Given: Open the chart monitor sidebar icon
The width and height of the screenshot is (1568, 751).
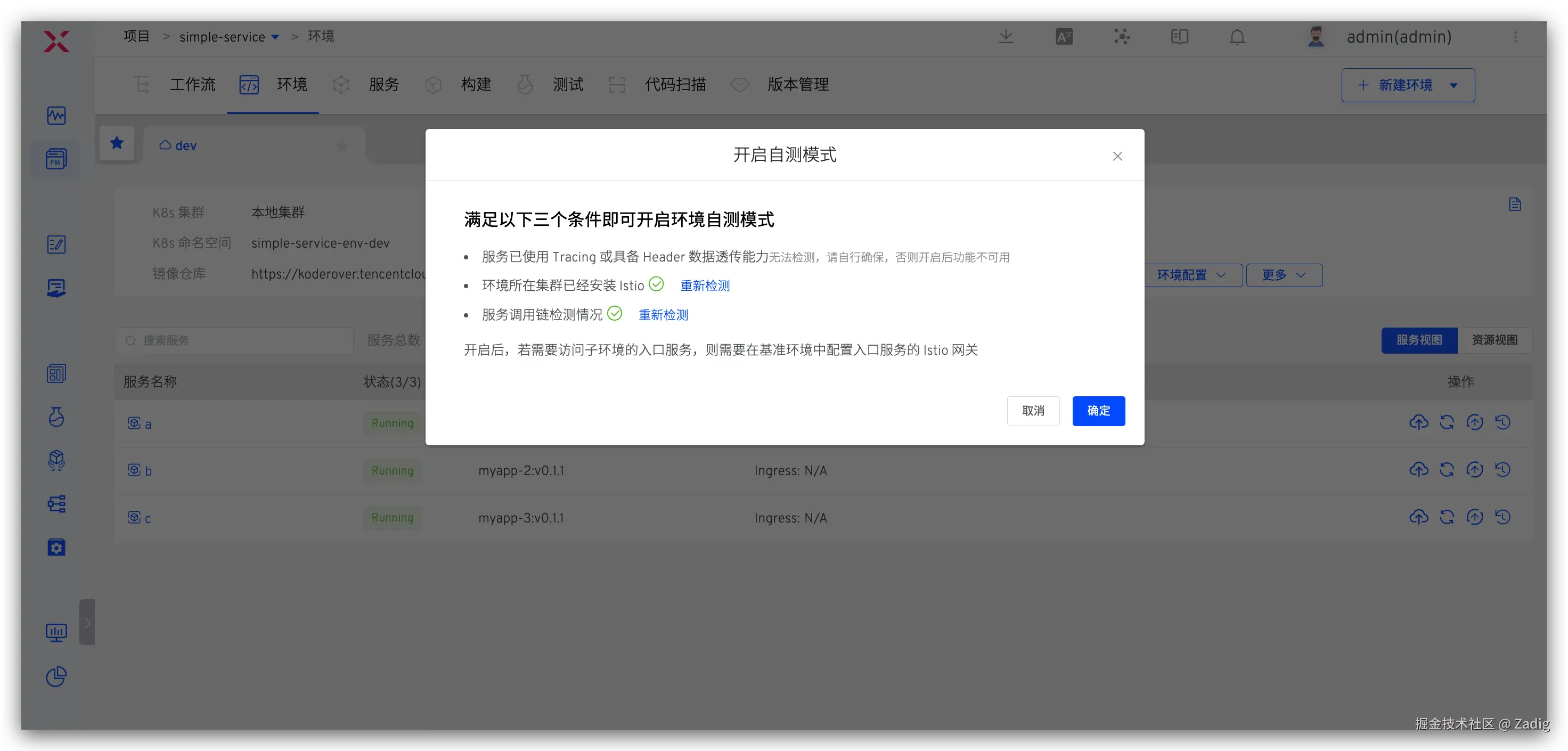Looking at the screenshot, I should tap(56, 633).
